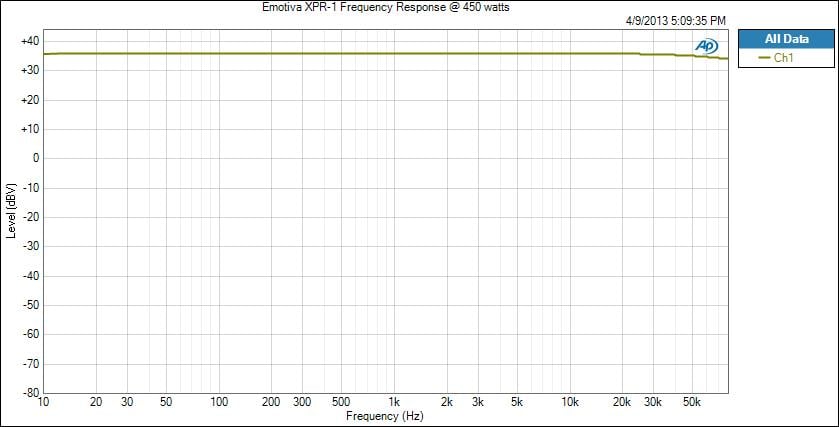Click the Ch1 olive line color swatch
The height and width of the screenshot is (427, 839).
coord(765,58)
